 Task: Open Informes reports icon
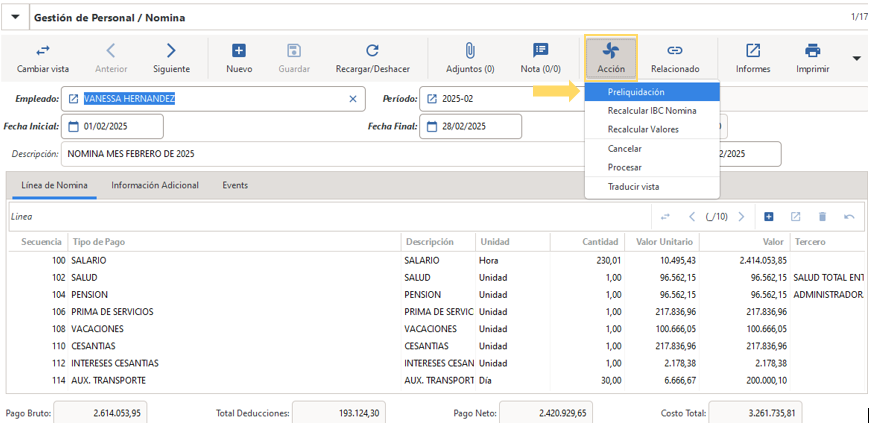[753, 51]
